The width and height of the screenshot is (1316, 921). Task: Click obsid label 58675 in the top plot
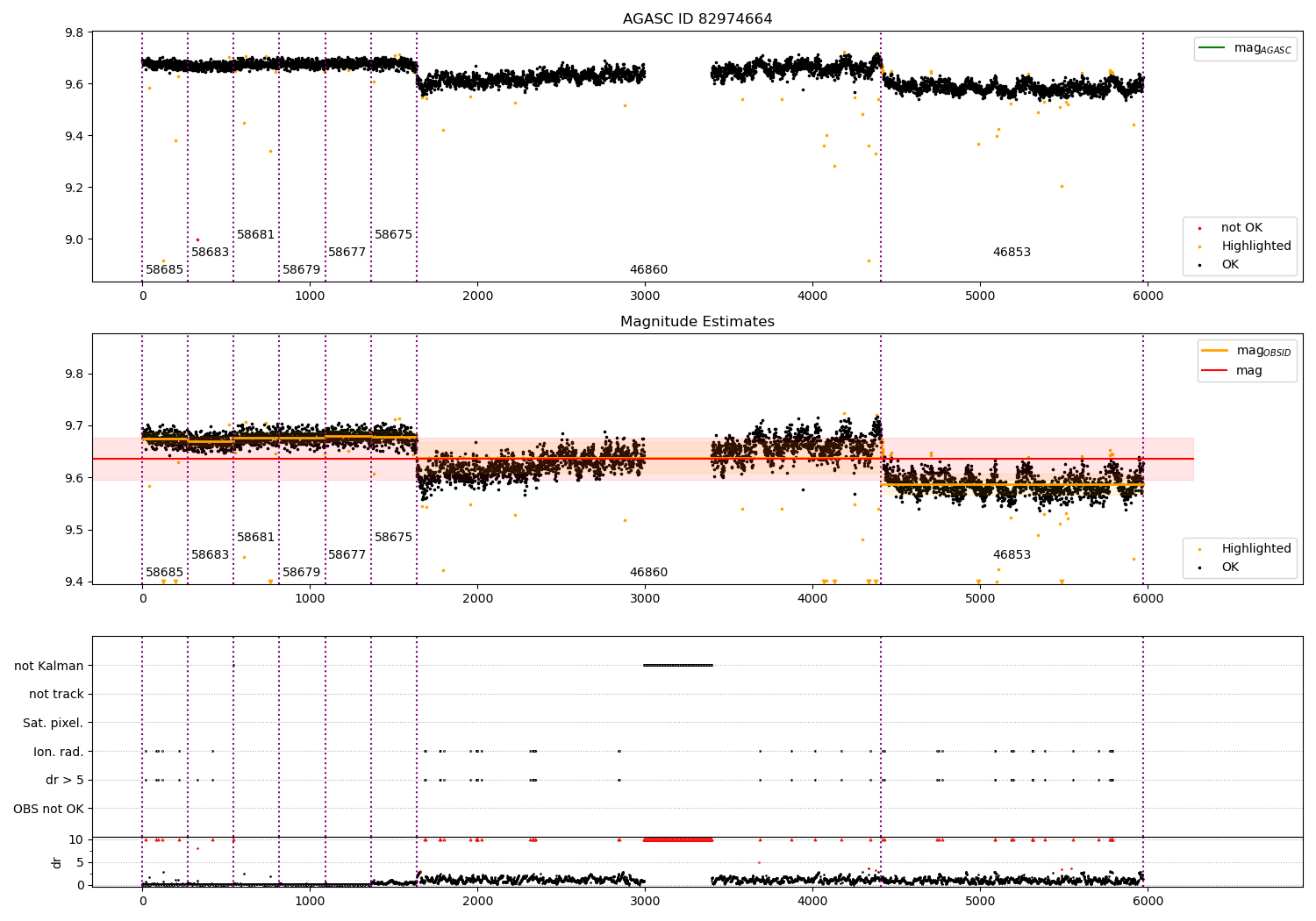394,235
